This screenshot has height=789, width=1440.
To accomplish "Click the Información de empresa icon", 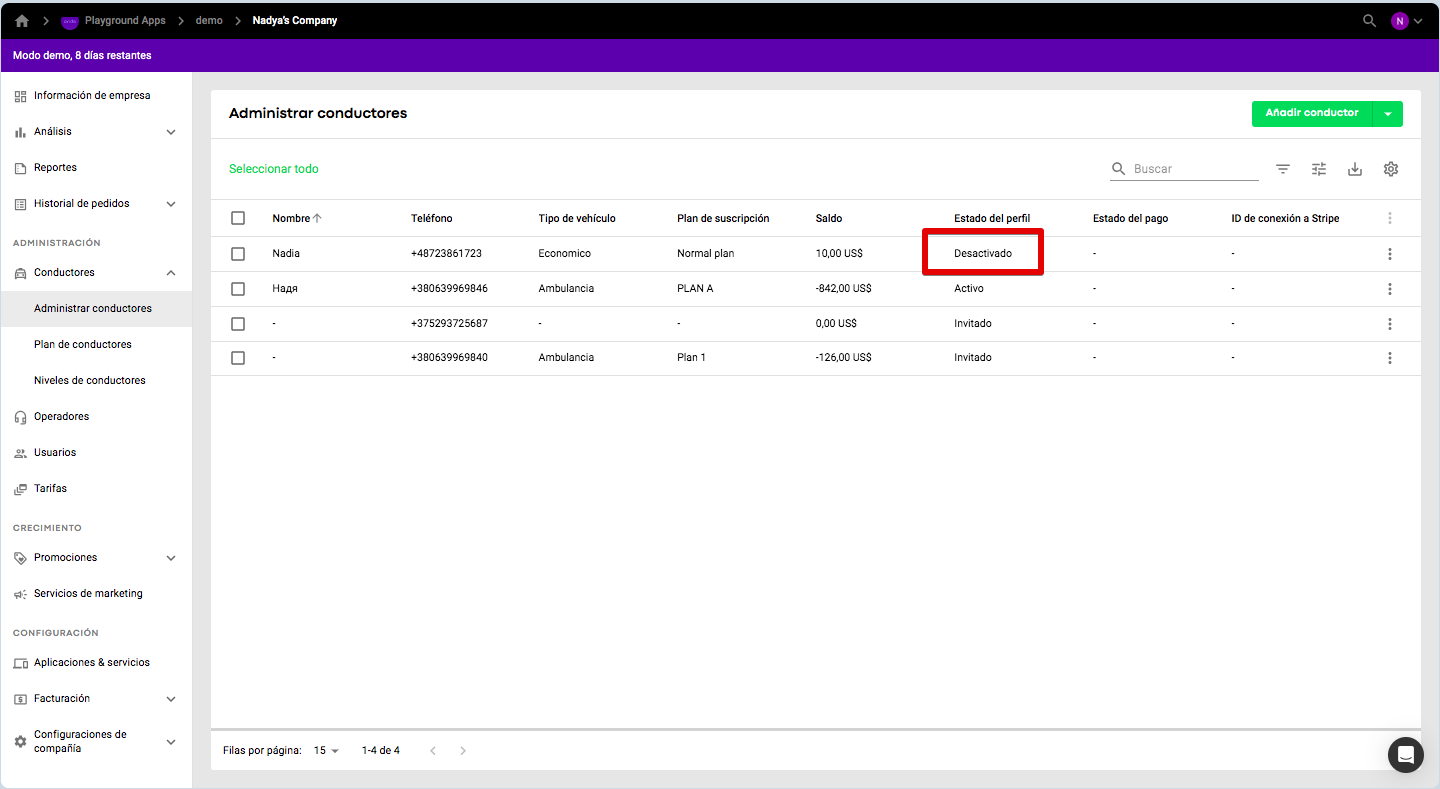I will [x=20, y=96].
